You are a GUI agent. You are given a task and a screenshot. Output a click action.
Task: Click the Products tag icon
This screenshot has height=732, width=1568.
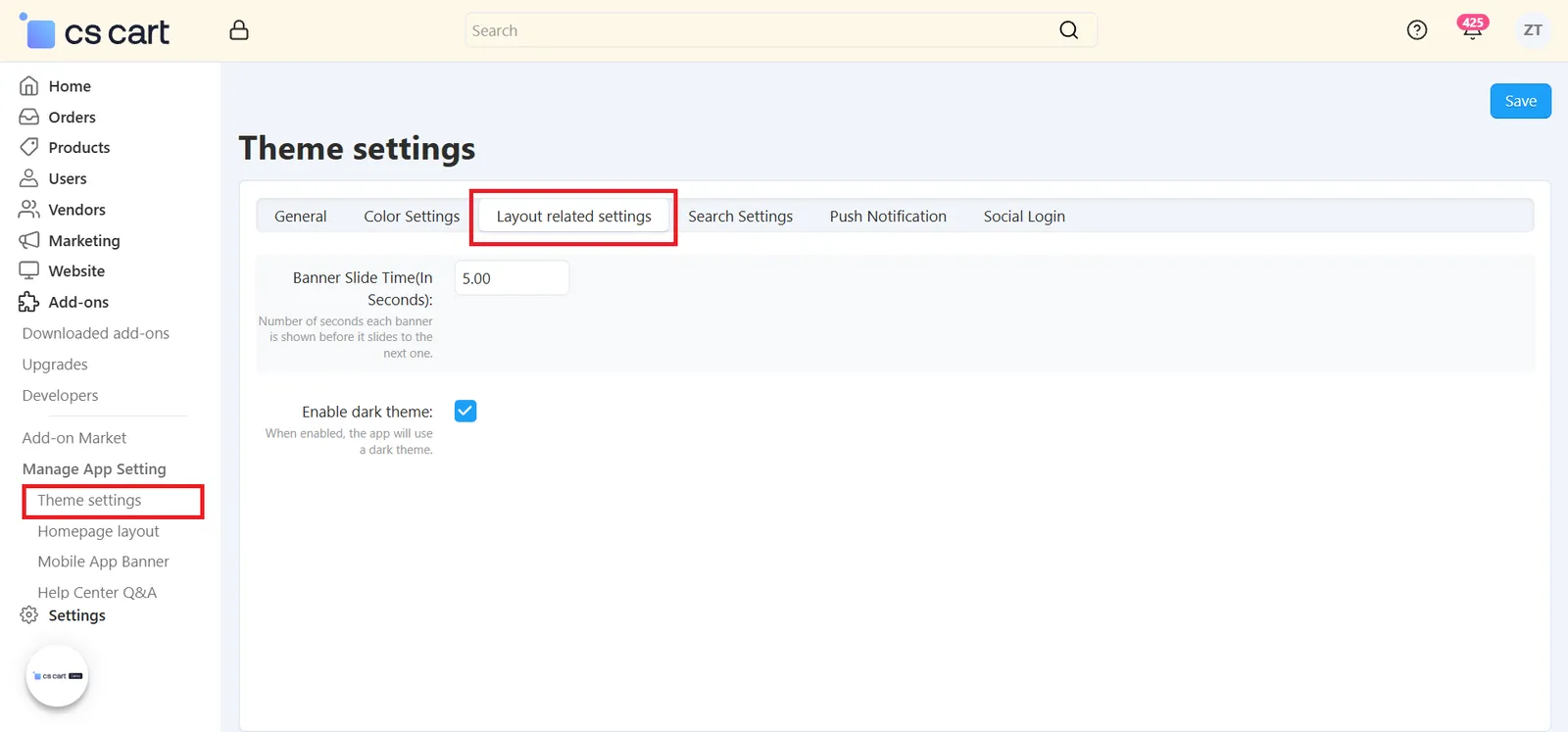[29, 147]
